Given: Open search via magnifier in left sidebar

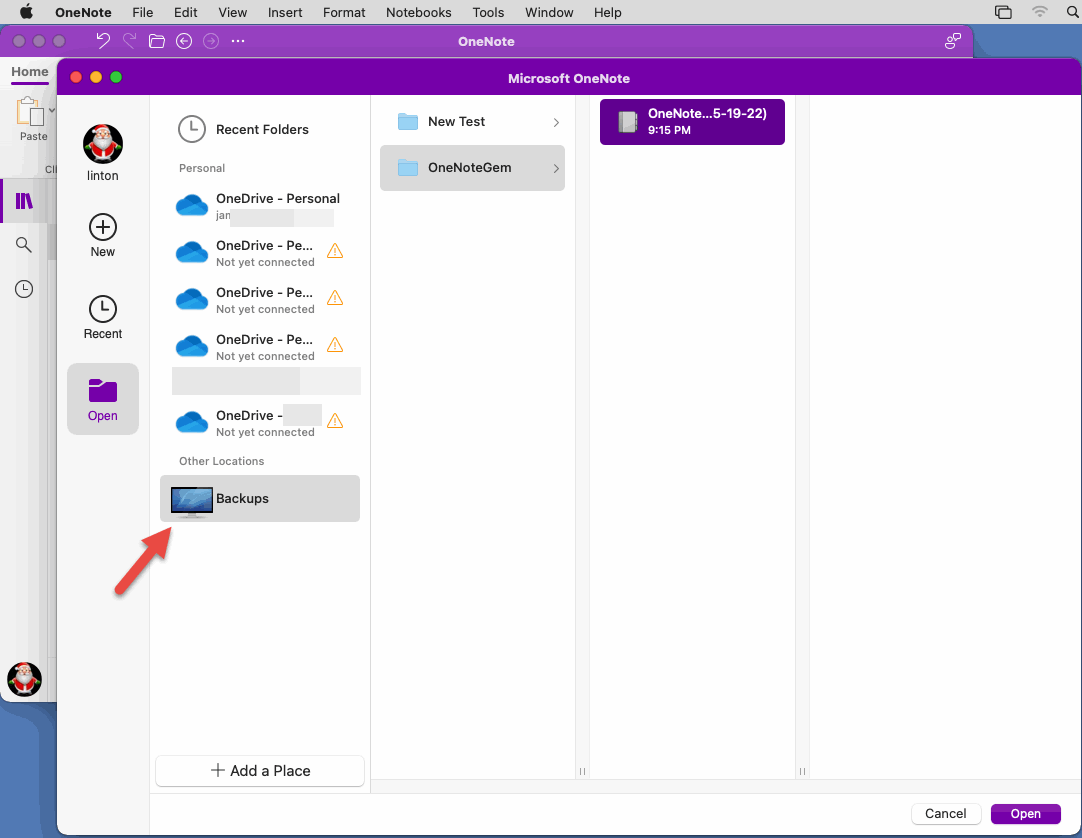Looking at the screenshot, I should (24, 245).
